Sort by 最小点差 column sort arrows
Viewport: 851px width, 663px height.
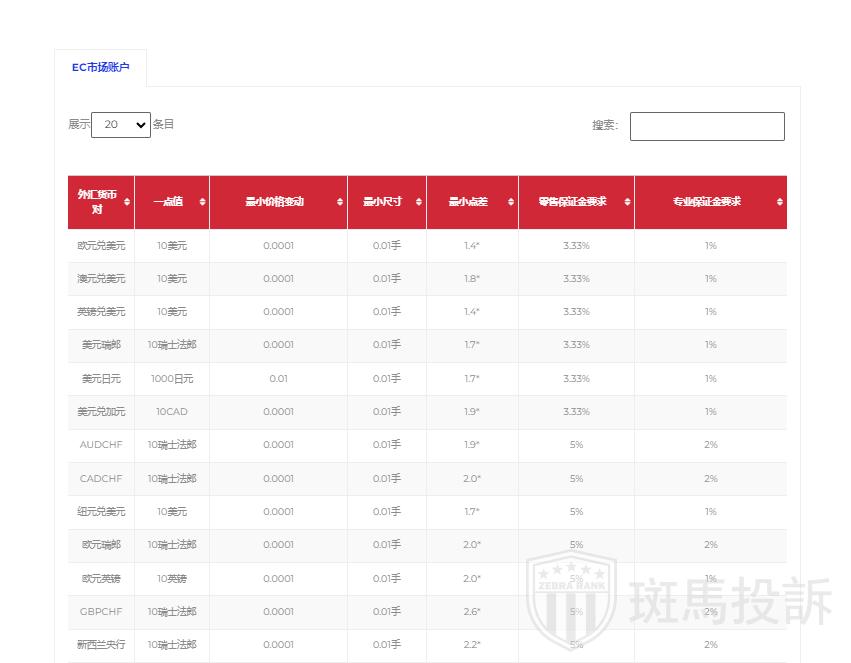[511, 202]
